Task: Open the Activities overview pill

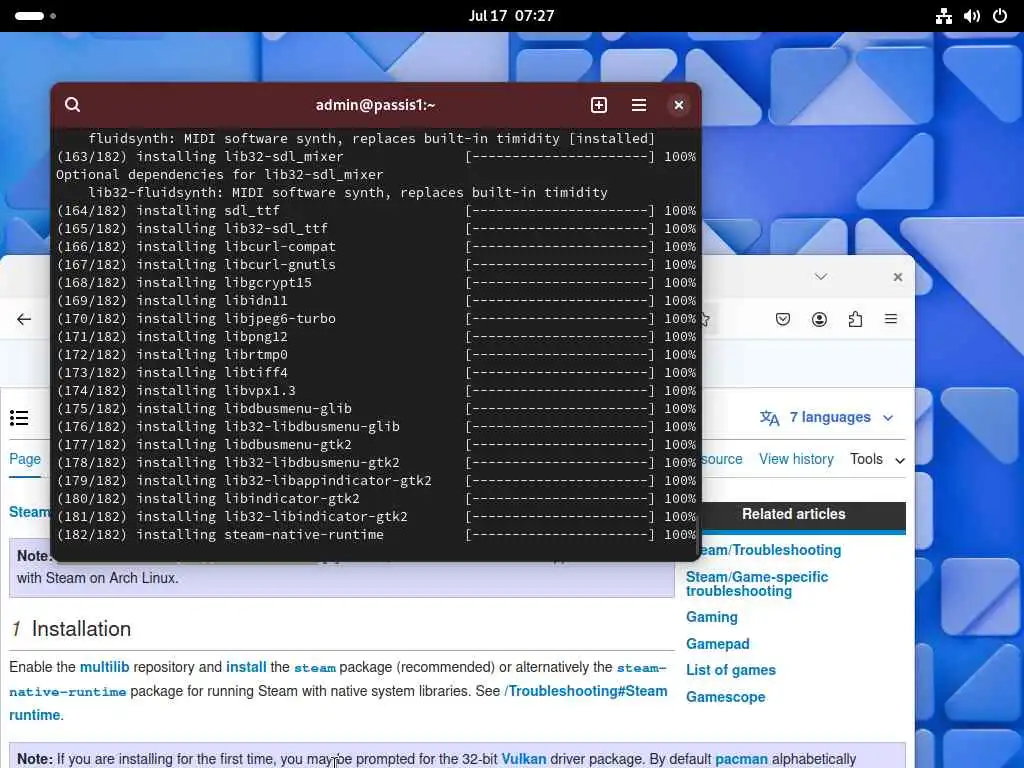Action: pos(35,16)
